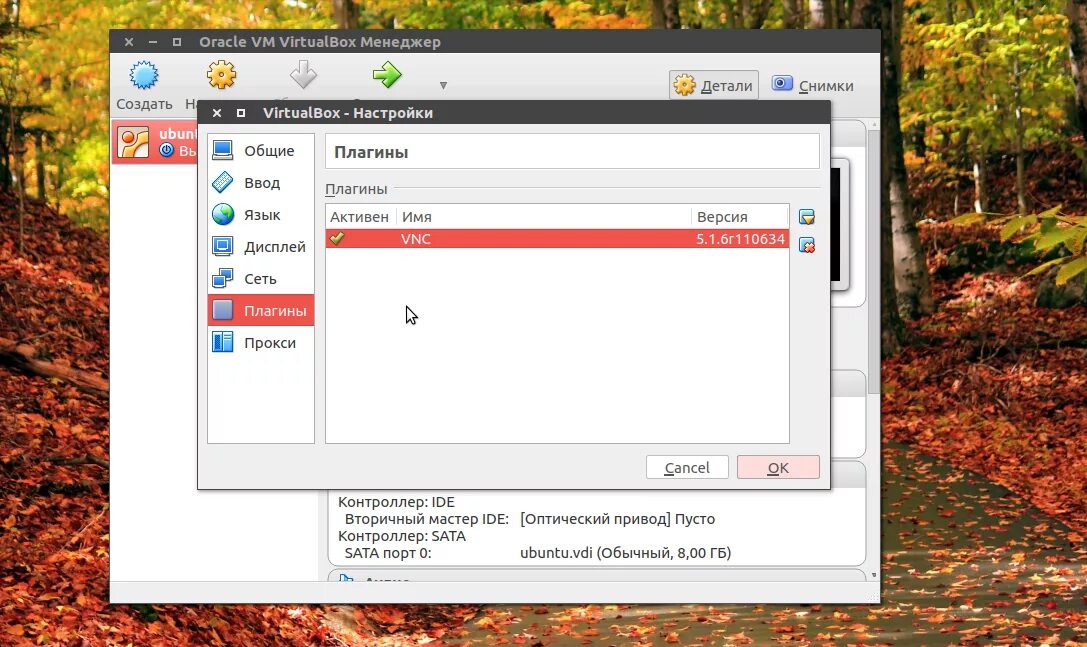Close the VirtualBox Настройки dialog

tap(217, 113)
